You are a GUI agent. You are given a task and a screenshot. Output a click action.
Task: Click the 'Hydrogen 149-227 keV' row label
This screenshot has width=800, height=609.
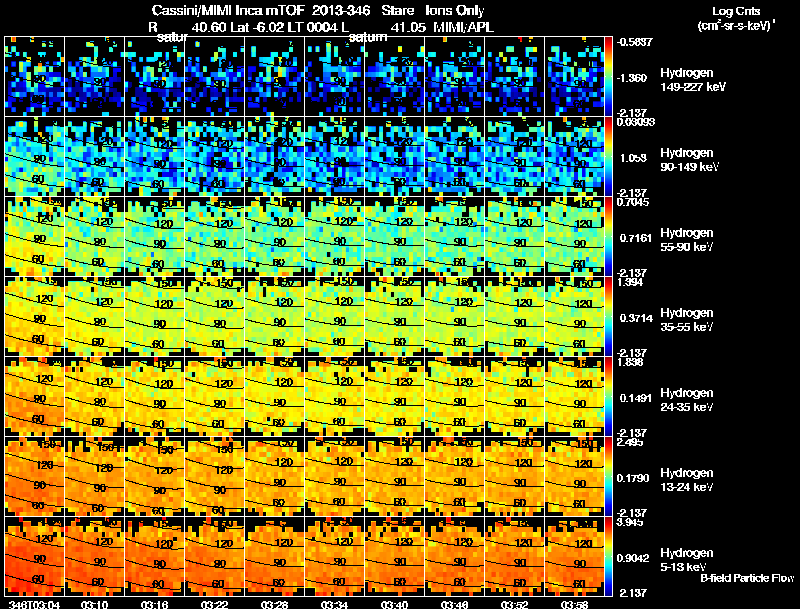pos(692,80)
